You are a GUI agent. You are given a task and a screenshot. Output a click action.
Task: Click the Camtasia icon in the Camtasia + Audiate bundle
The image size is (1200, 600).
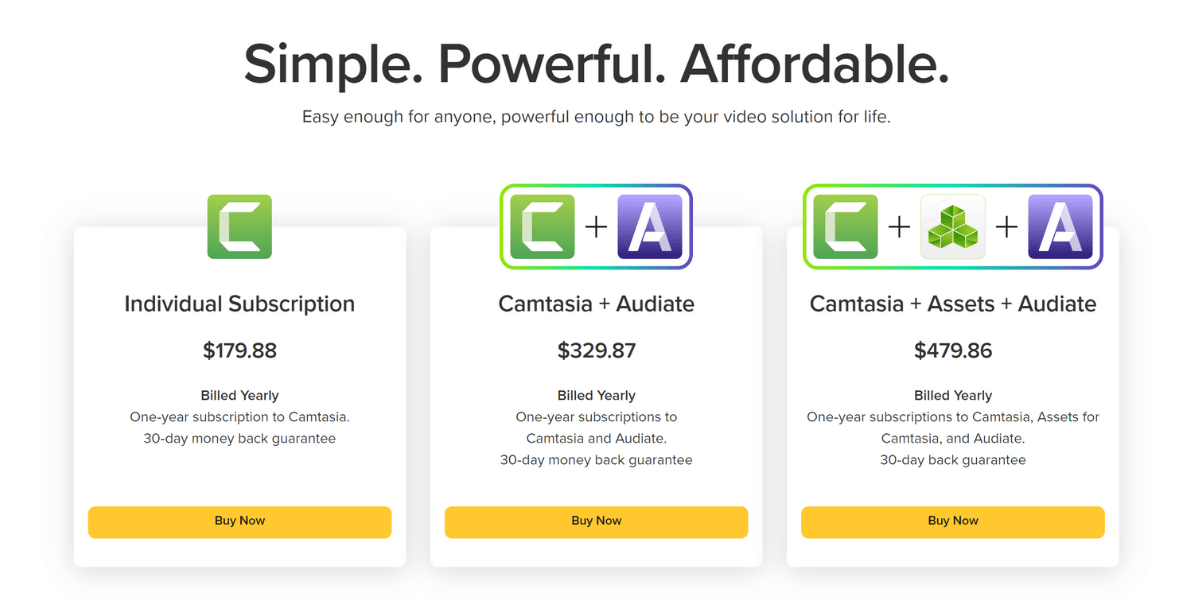point(543,227)
